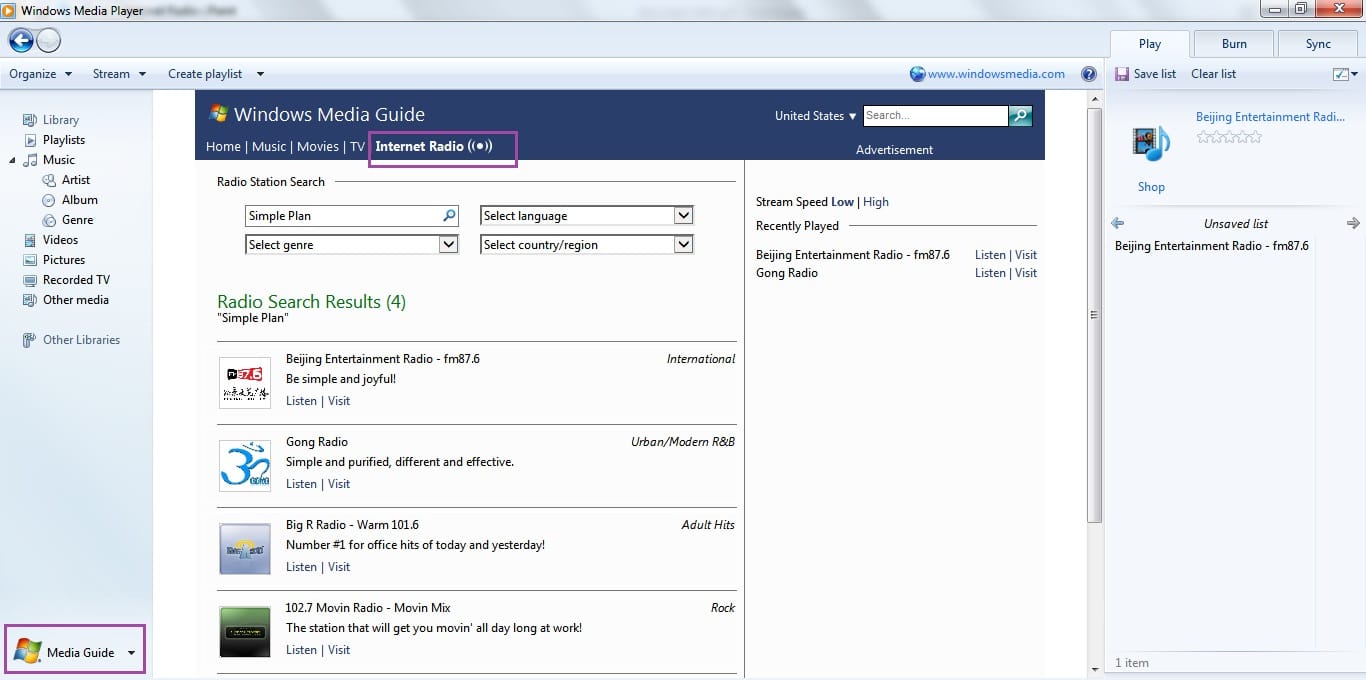Open the Help question mark icon
The width and height of the screenshot is (1366, 680).
pyautogui.click(x=1089, y=74)
